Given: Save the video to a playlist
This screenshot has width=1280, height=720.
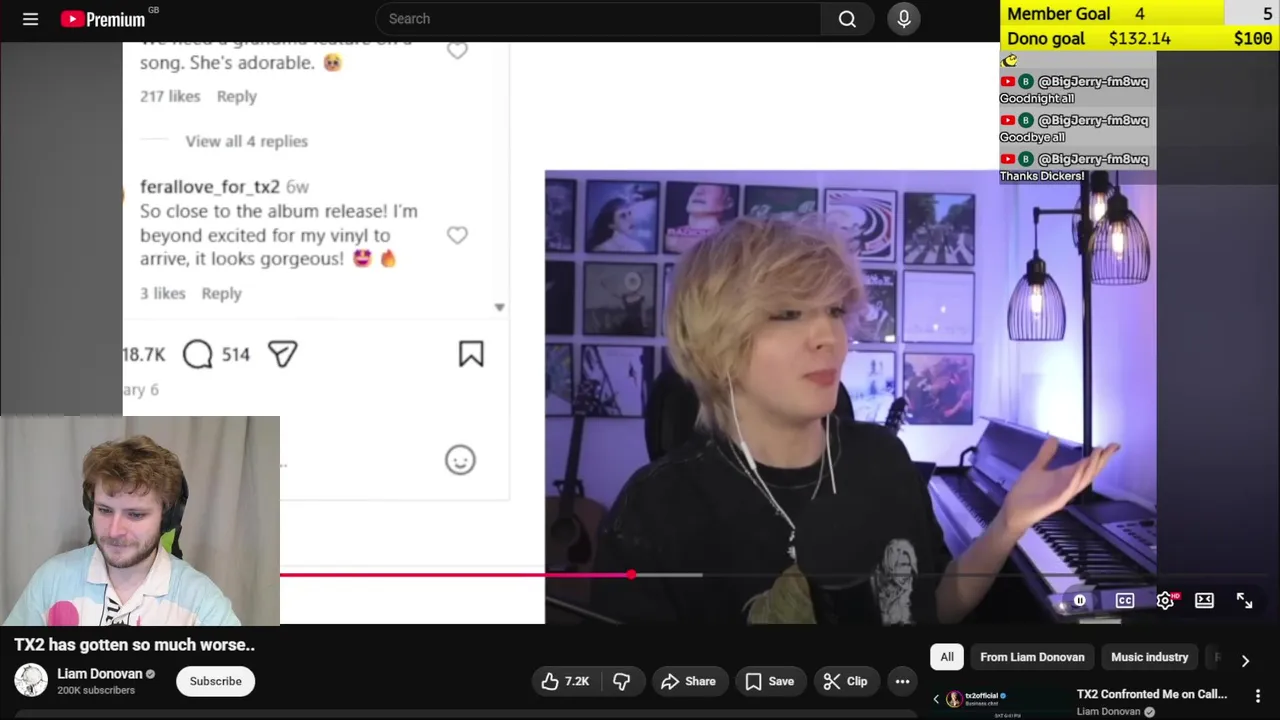Looking at the screenshot, I should (768, 681).
